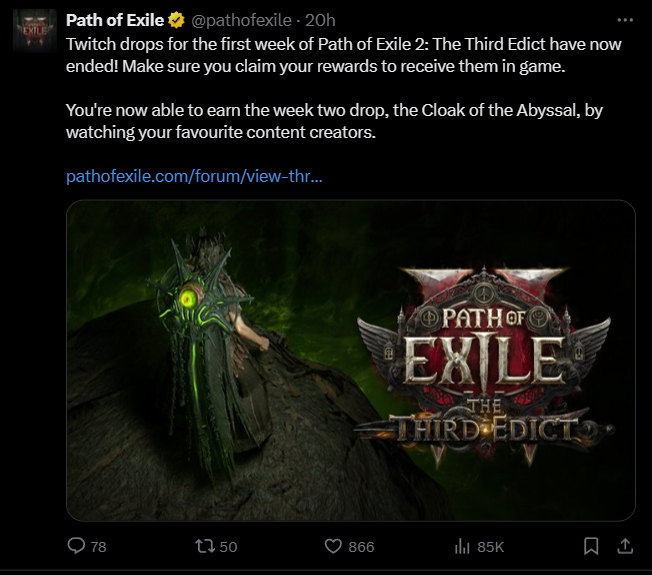This screenshot has width=652, height=575.
Task: Click the like count 866
Action: click(x=361, y=547)
